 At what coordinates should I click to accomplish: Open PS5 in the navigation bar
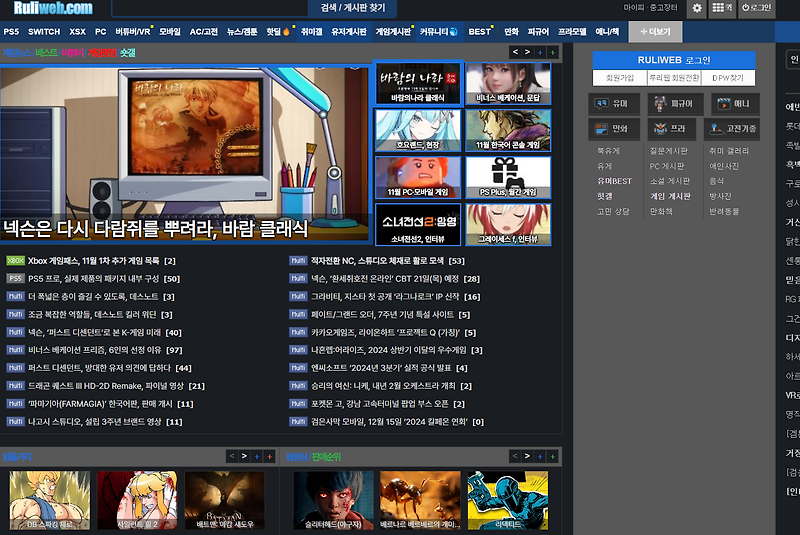click(11, 32)
